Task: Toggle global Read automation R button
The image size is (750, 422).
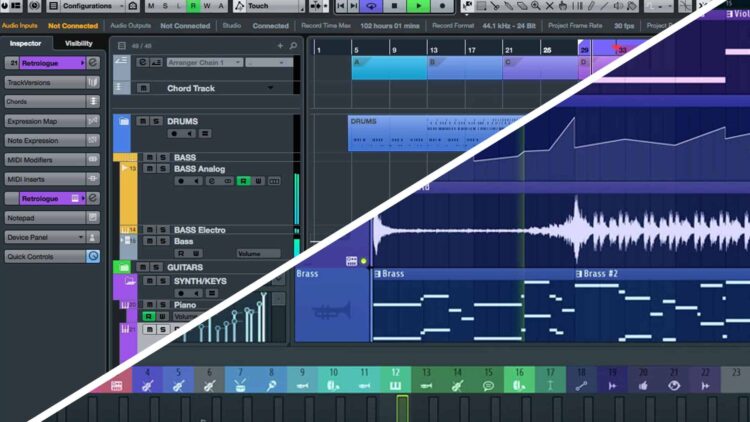Action: point(193,6)
